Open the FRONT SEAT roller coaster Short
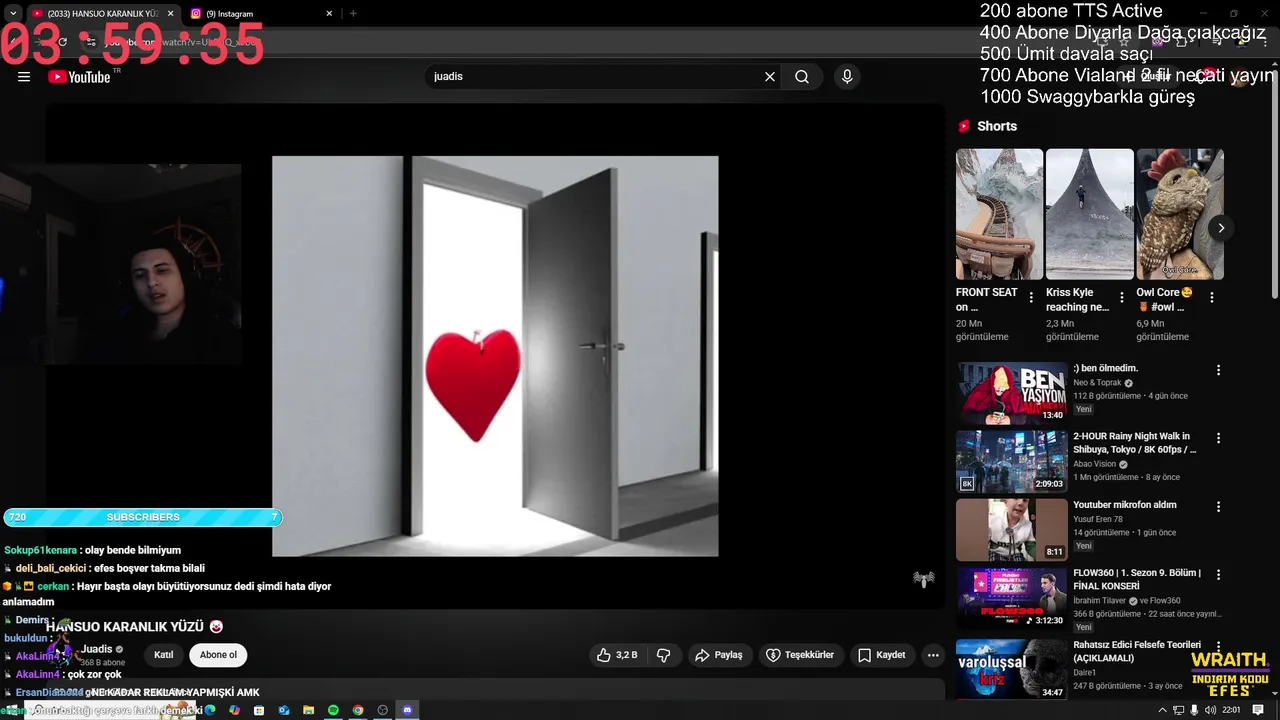1280x720 pixels. pyautogui.click(x=999, y=214)
